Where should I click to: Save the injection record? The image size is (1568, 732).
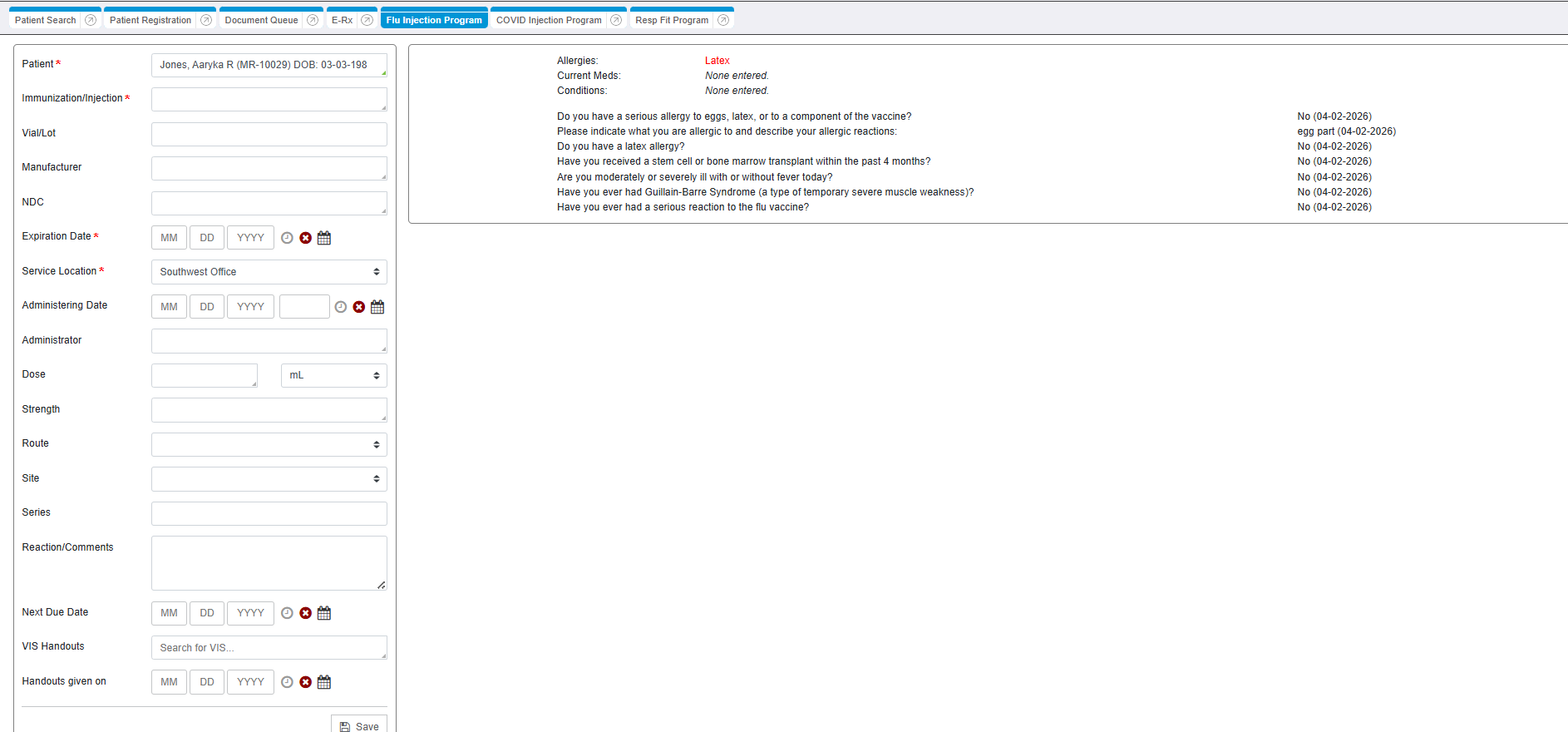[x=359, y=725]
